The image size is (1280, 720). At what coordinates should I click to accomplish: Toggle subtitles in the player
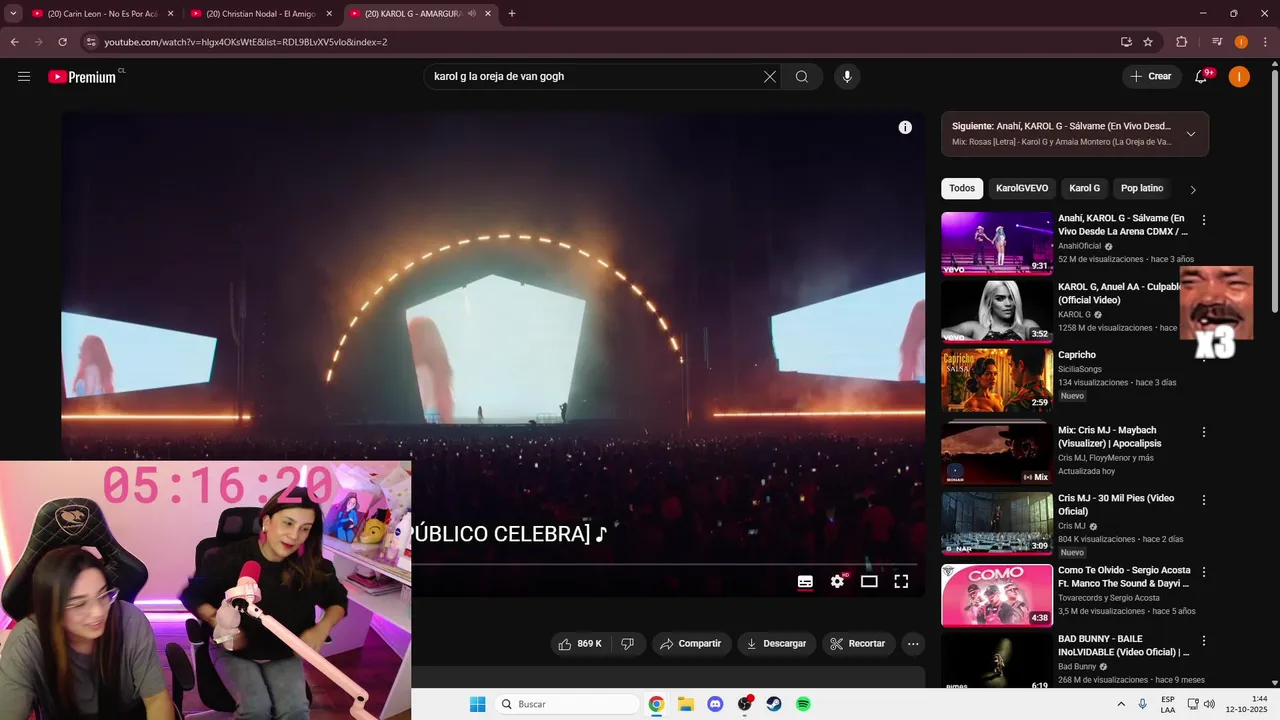(805, 581)
